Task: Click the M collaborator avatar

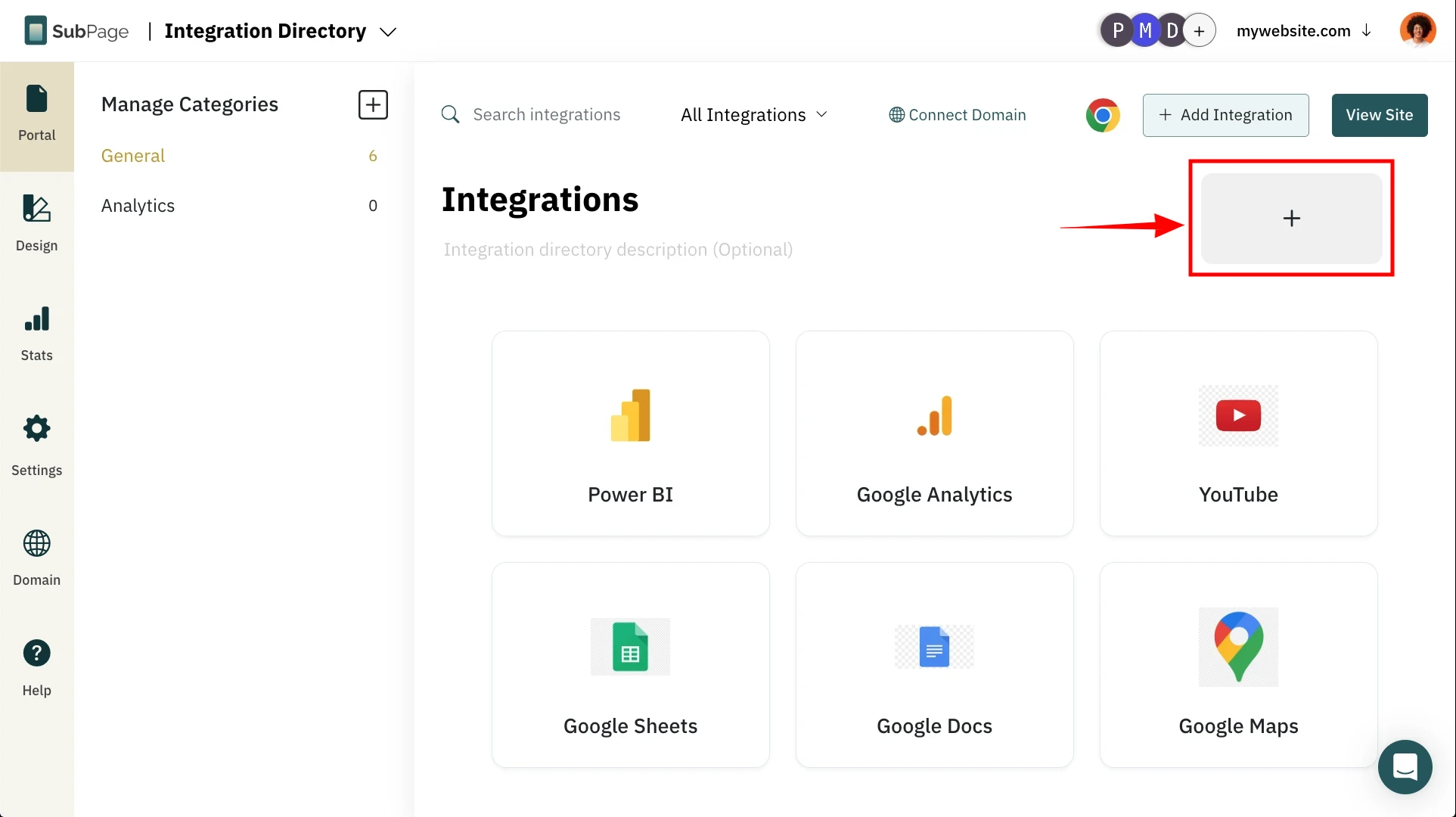Action: (1145, 31)
